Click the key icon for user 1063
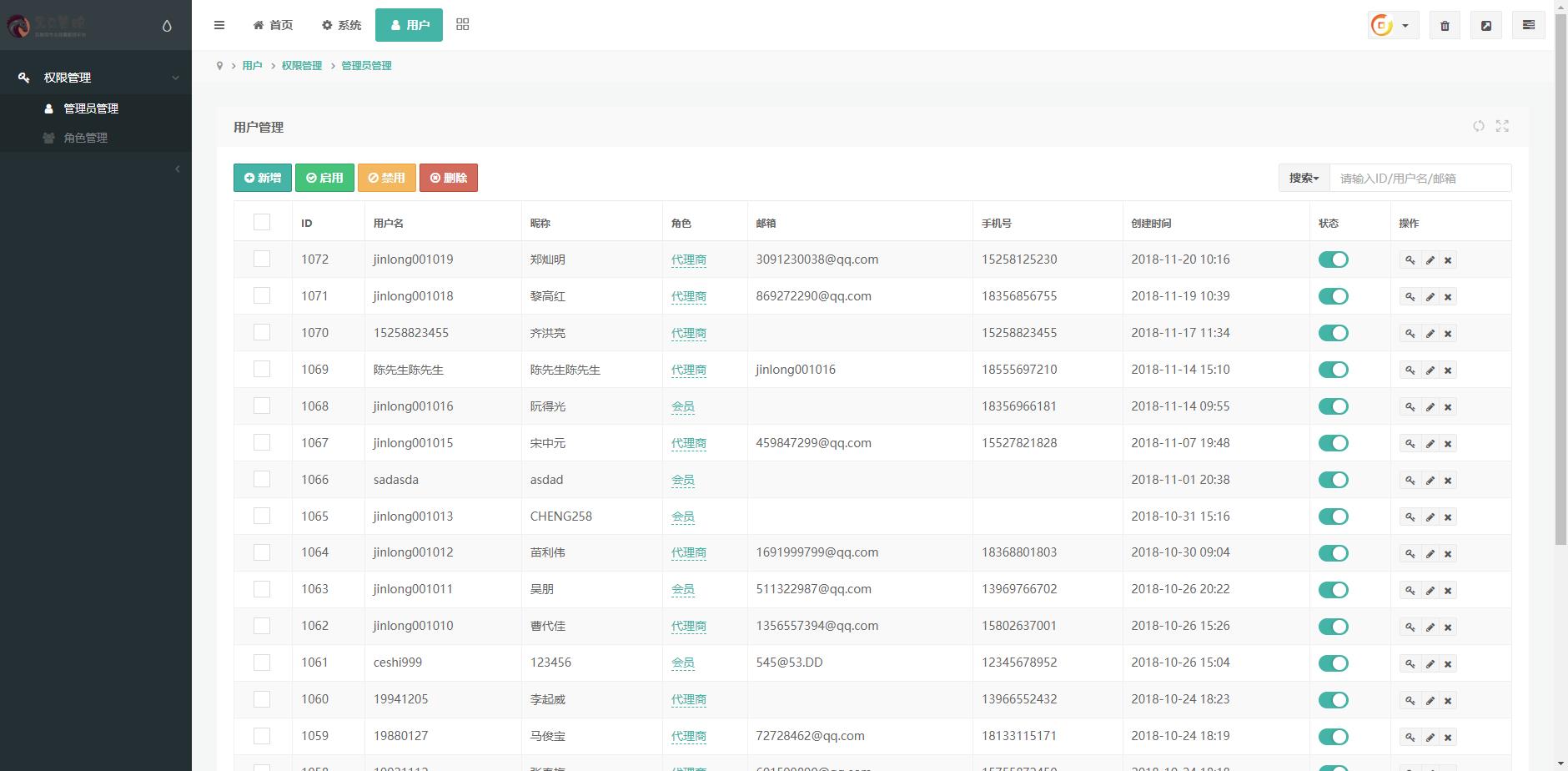 (1410, 591)
